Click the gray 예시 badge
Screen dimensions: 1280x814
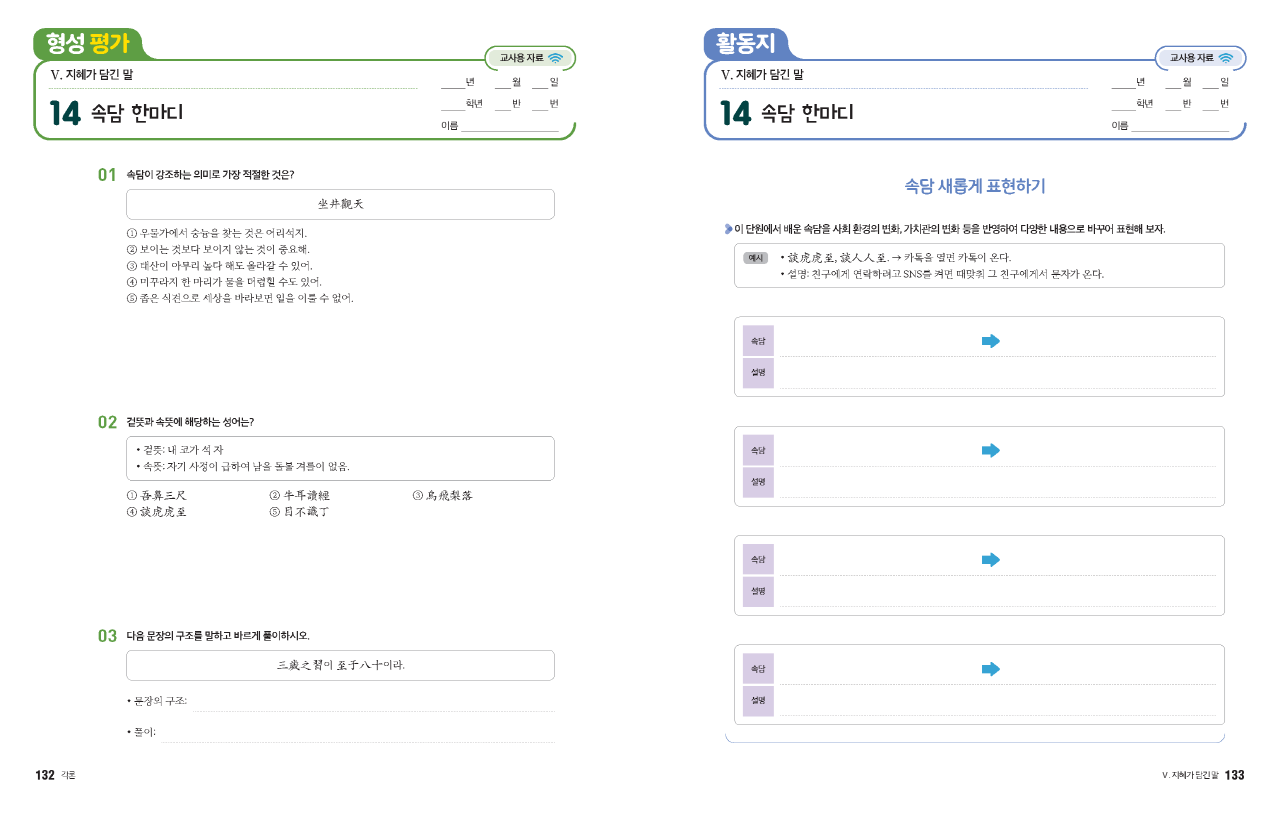(755, 257)
